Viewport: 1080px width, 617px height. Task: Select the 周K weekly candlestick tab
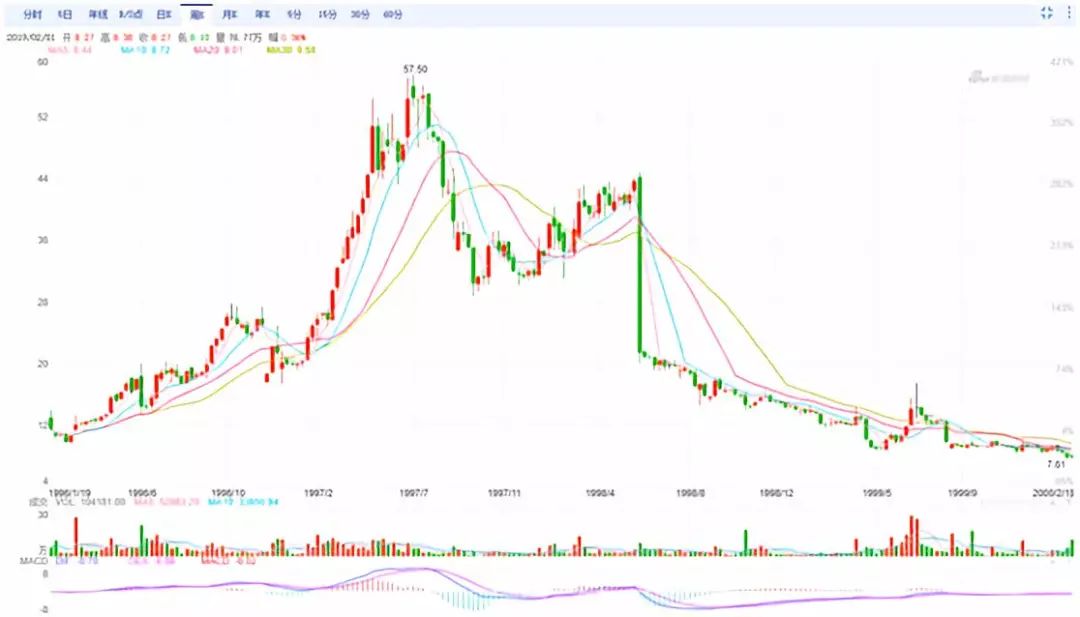(196, 15)
